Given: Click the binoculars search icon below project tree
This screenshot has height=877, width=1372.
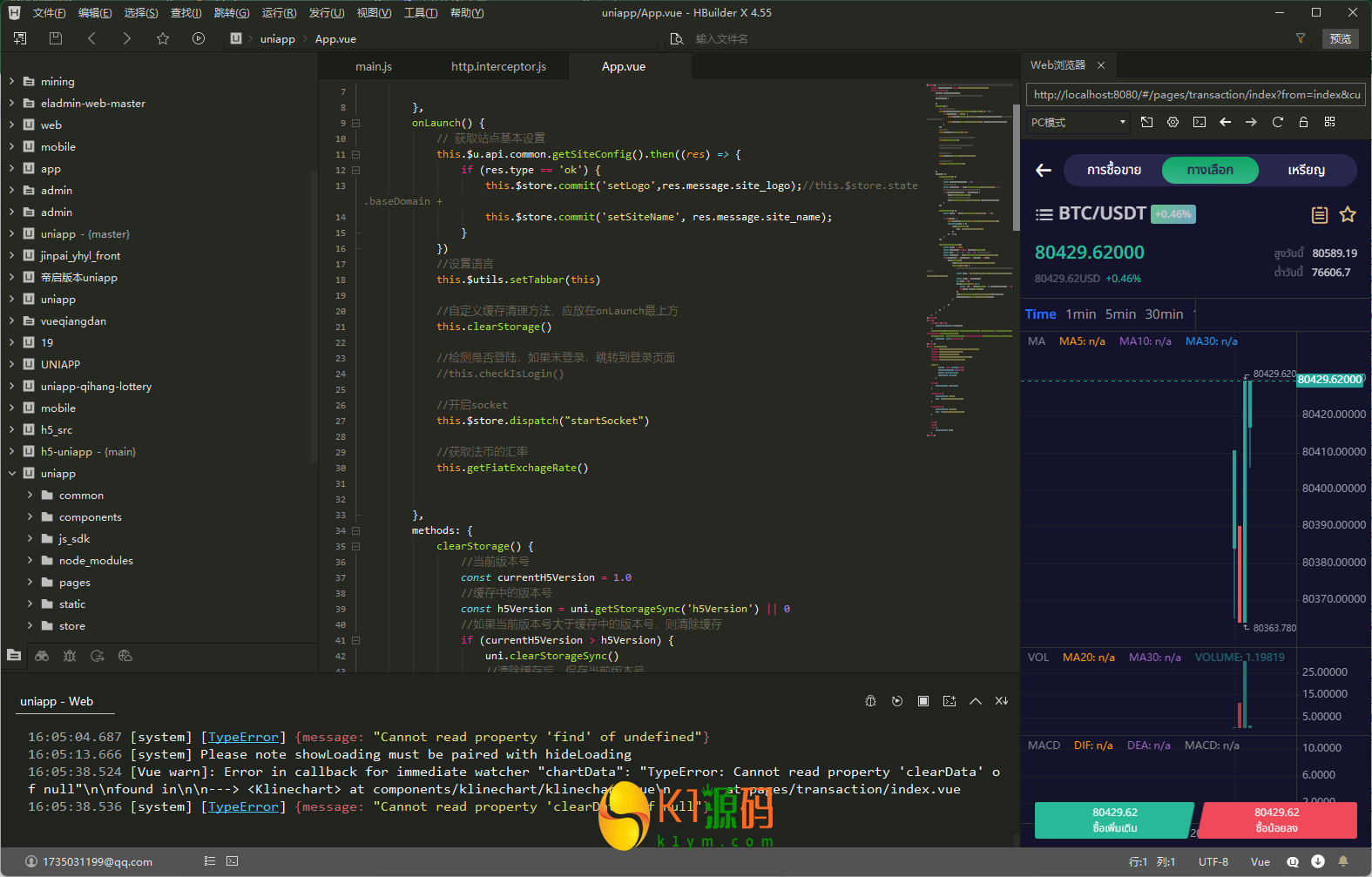Looking at the screenshot, I should [x=42, y=656].
